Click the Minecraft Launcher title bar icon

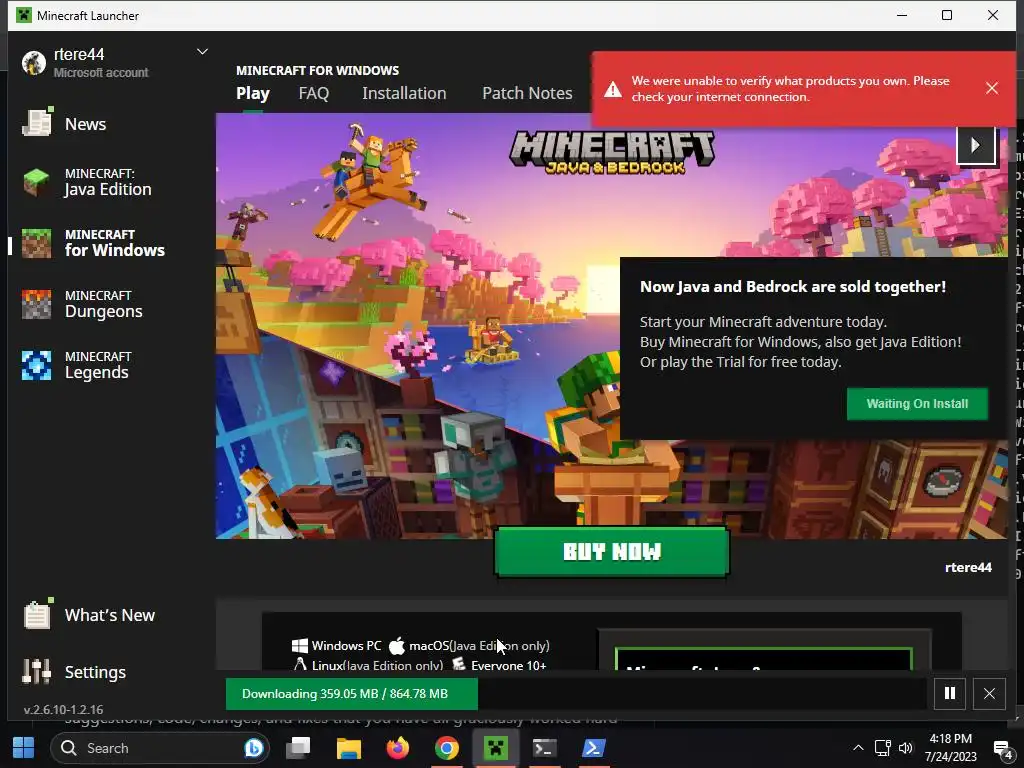(x=24, y=15)
